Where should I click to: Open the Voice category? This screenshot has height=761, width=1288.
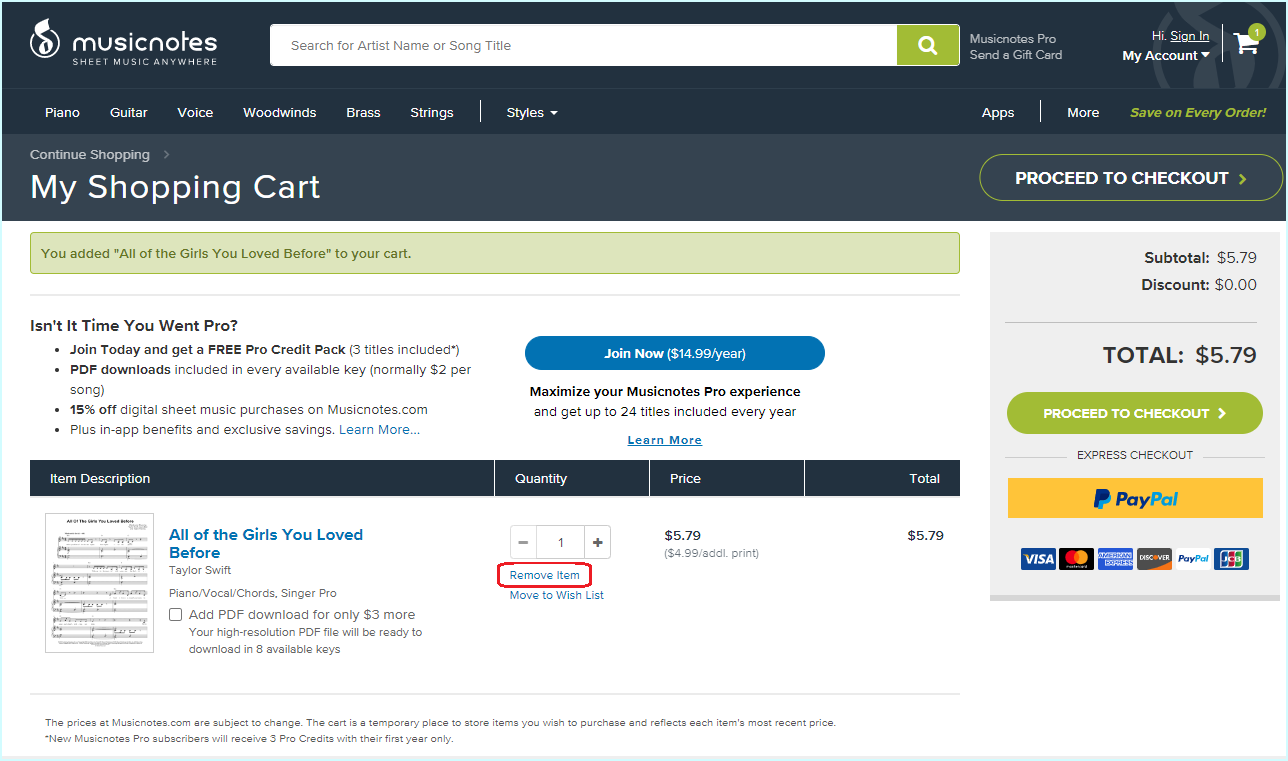coord(195,112)
